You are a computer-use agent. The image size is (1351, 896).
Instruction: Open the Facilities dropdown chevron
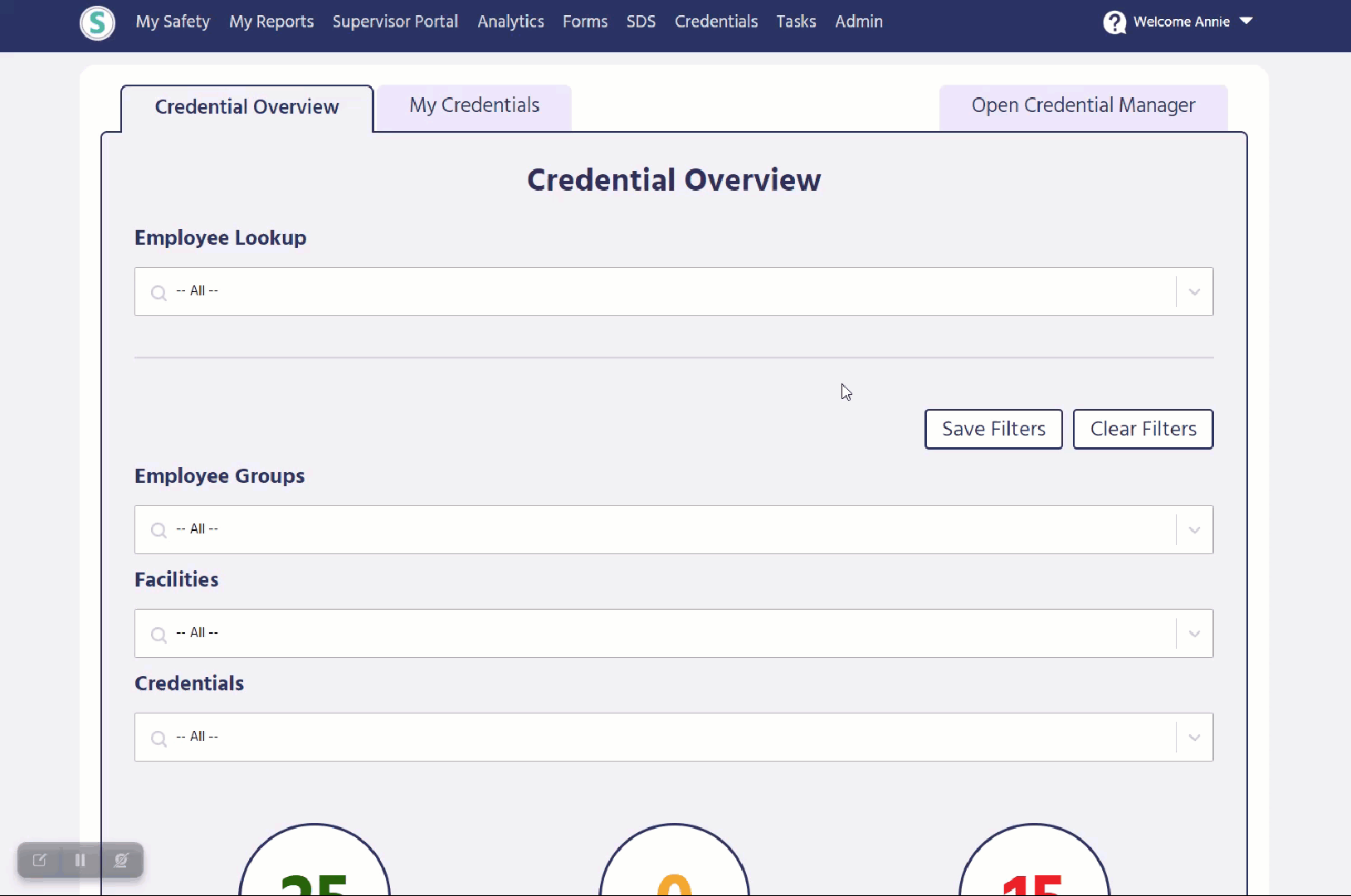tap(1194, 634)
